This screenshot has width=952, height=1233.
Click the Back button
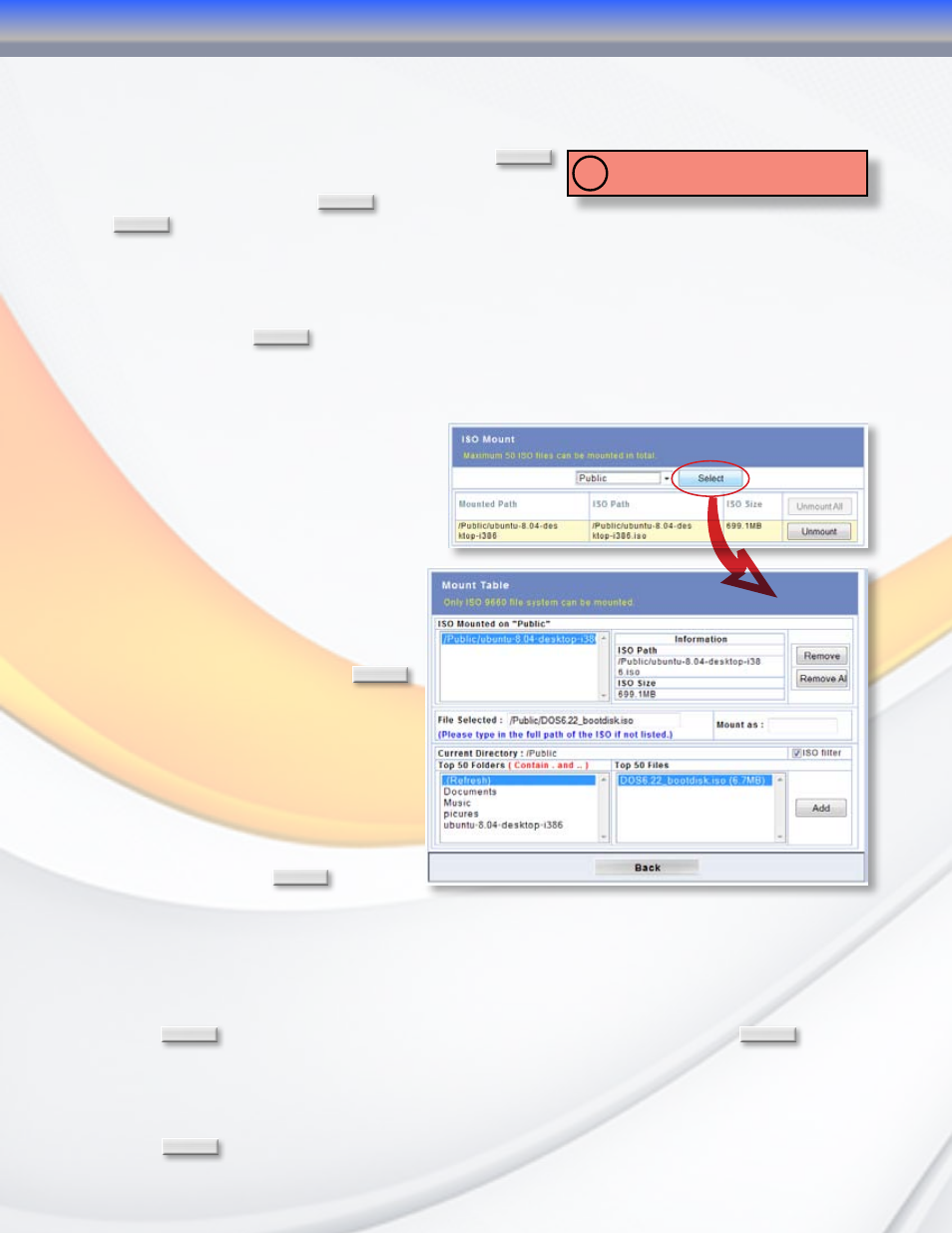[647, 868]
